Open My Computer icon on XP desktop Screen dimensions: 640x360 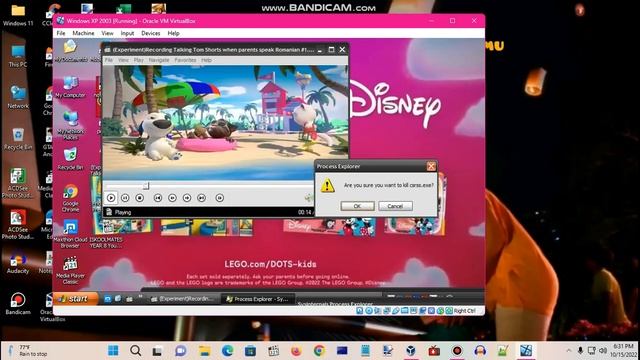point(71,87)
